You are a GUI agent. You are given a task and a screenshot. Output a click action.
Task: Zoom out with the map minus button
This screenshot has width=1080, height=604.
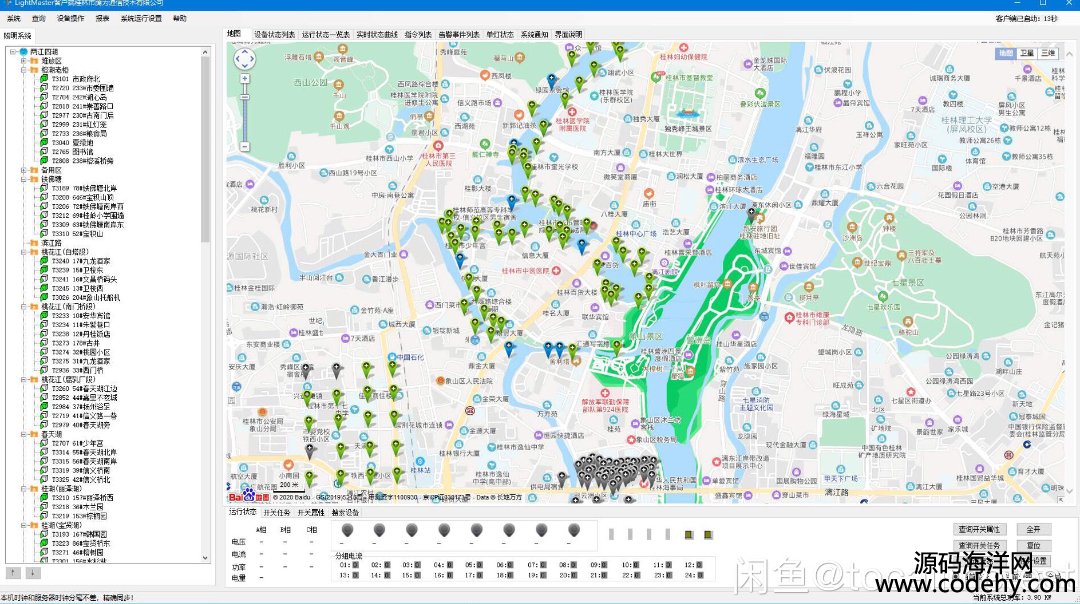(245, 146)
